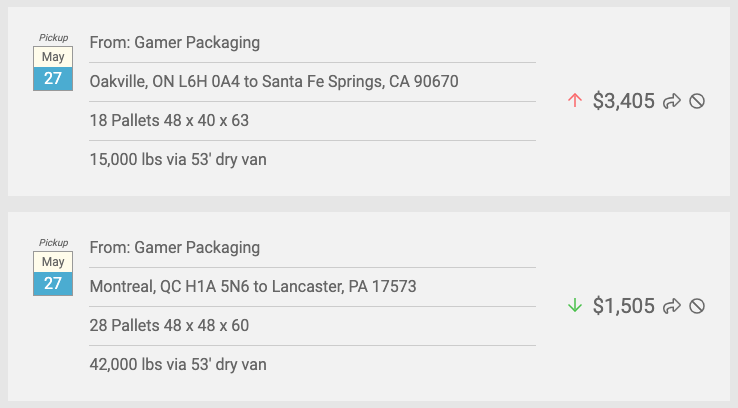738x408 pixels.
Task: Click the decline icon beside $1,505
Action: (x=697, y=306)
